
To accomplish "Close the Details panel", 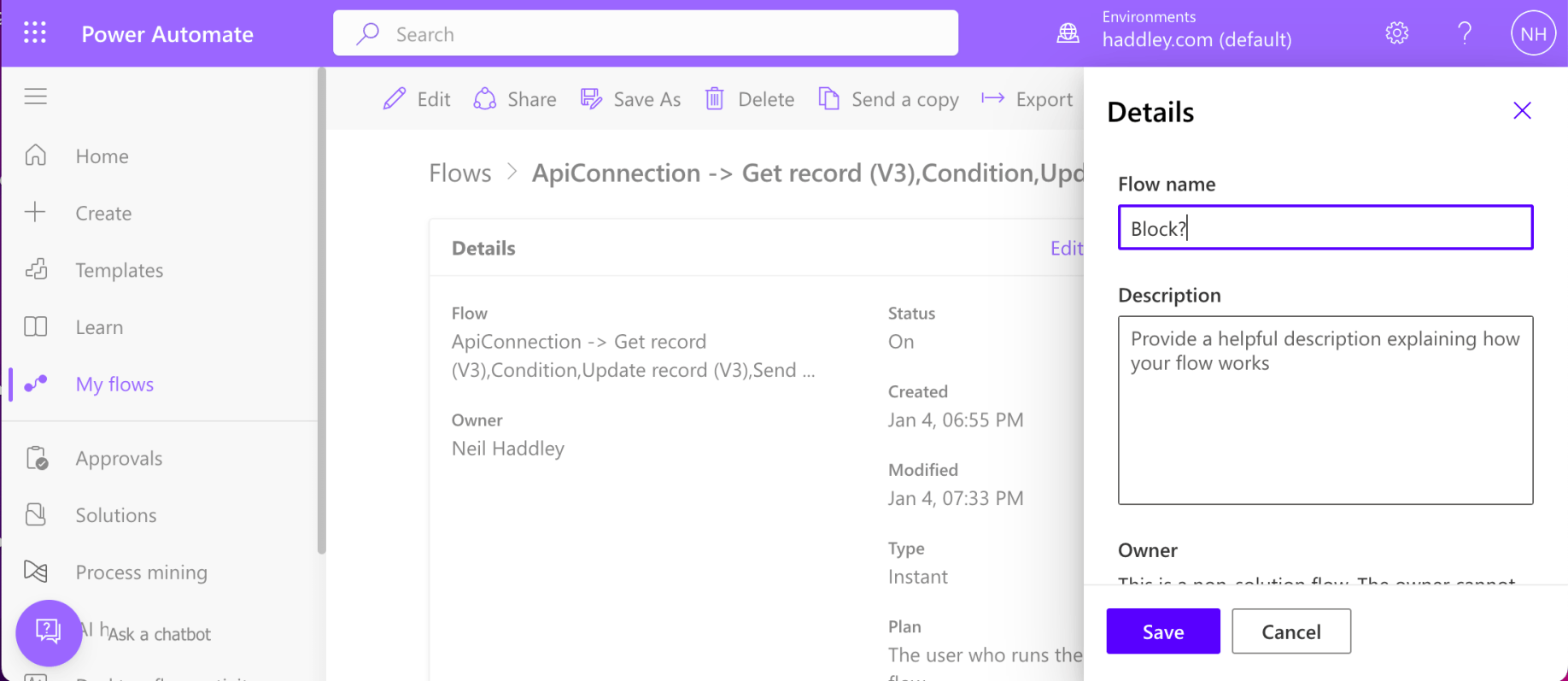I will click(x=1521, y=111).
